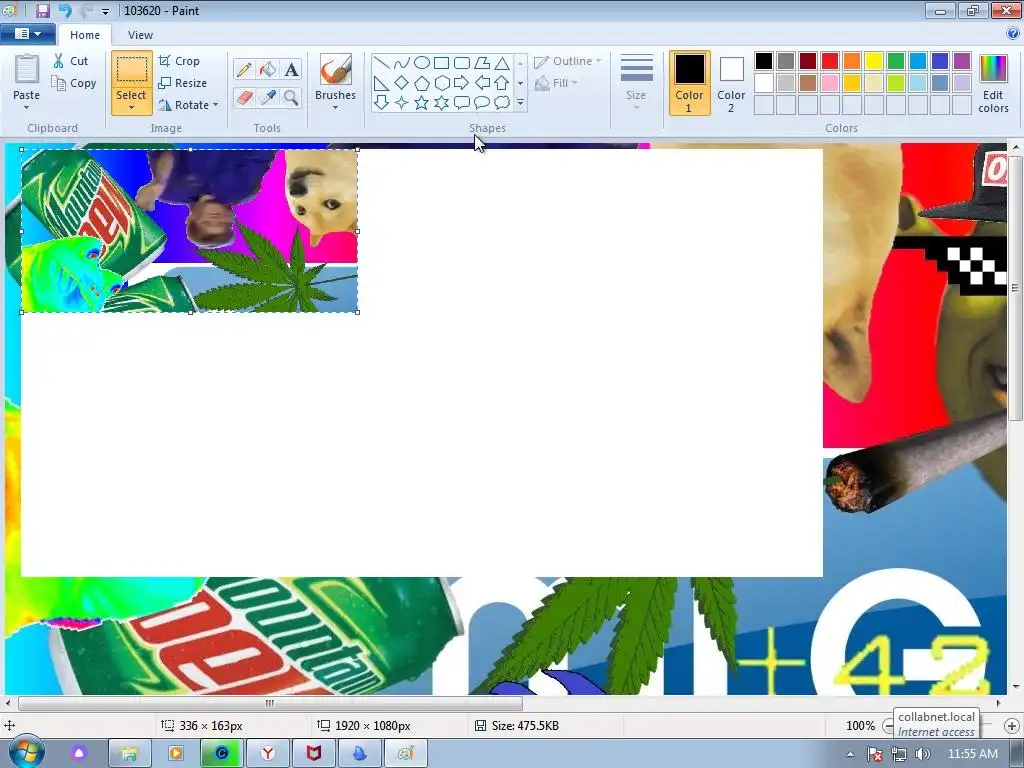Open the Fill dropdown
This screenshot has width=1024, height=768.
tap(556, 83)
